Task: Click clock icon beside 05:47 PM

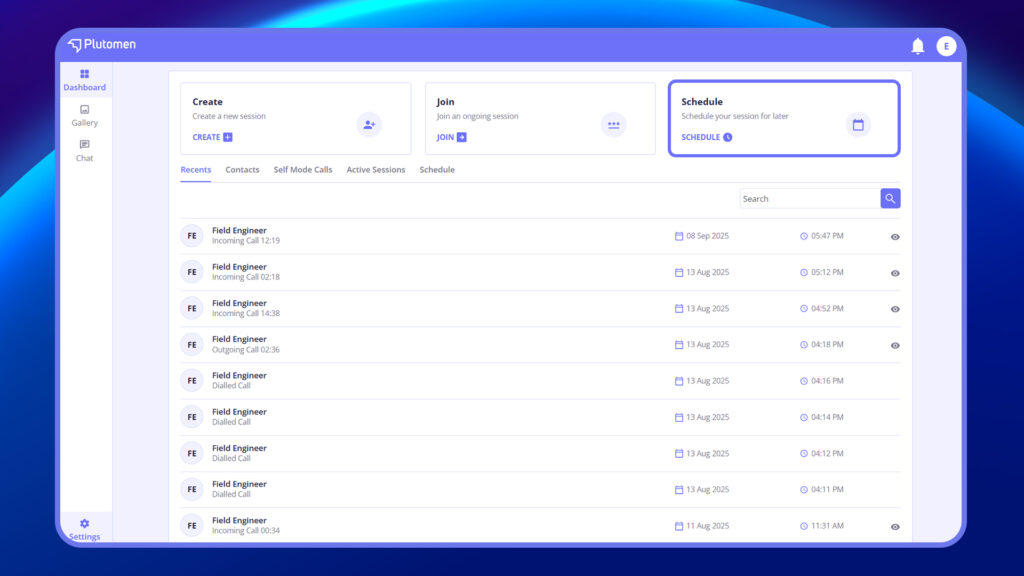Action: pyautogui.click(x=804, y=236)
